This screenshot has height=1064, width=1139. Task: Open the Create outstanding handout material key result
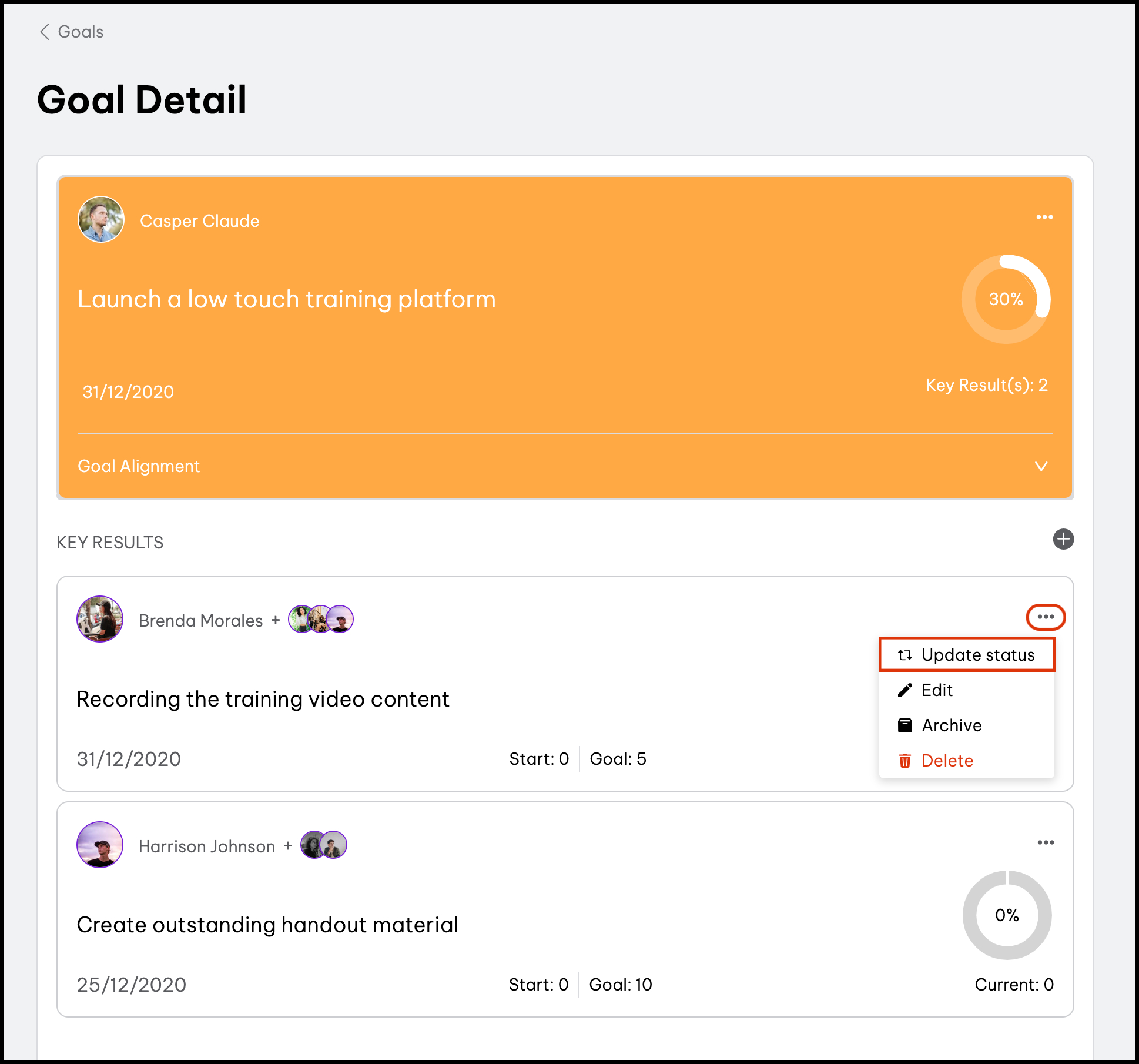click(267, 925)
